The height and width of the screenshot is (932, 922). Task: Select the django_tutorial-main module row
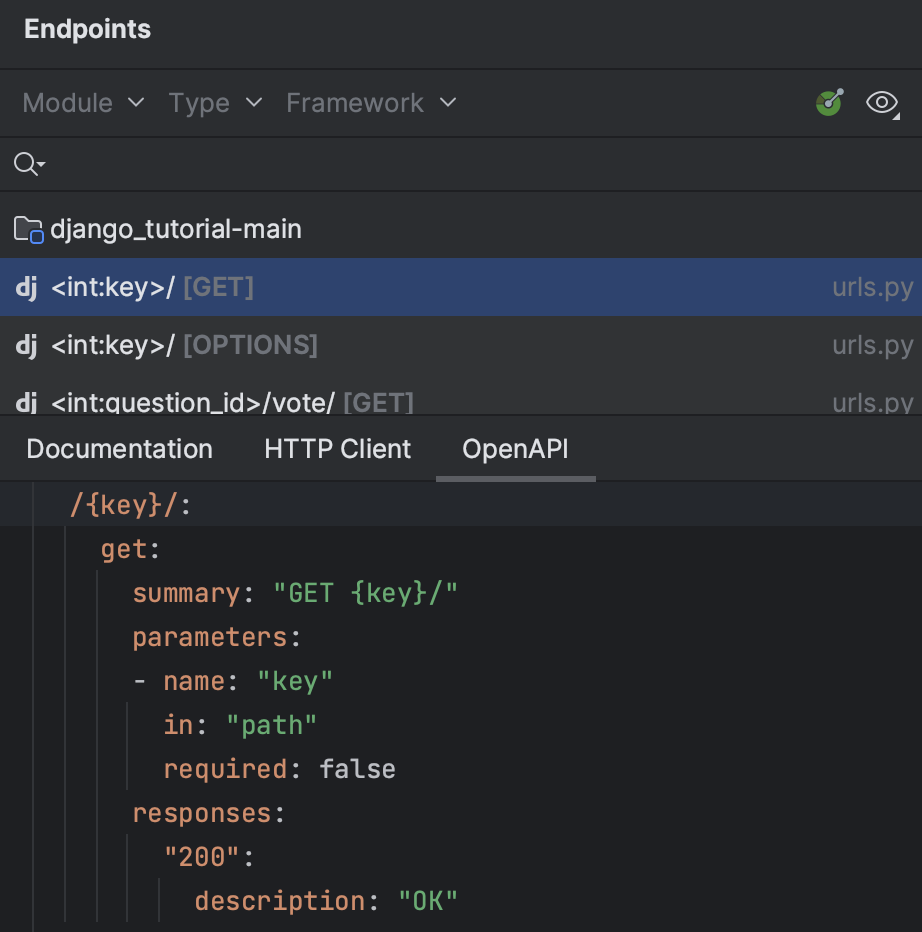click(461, 229)
